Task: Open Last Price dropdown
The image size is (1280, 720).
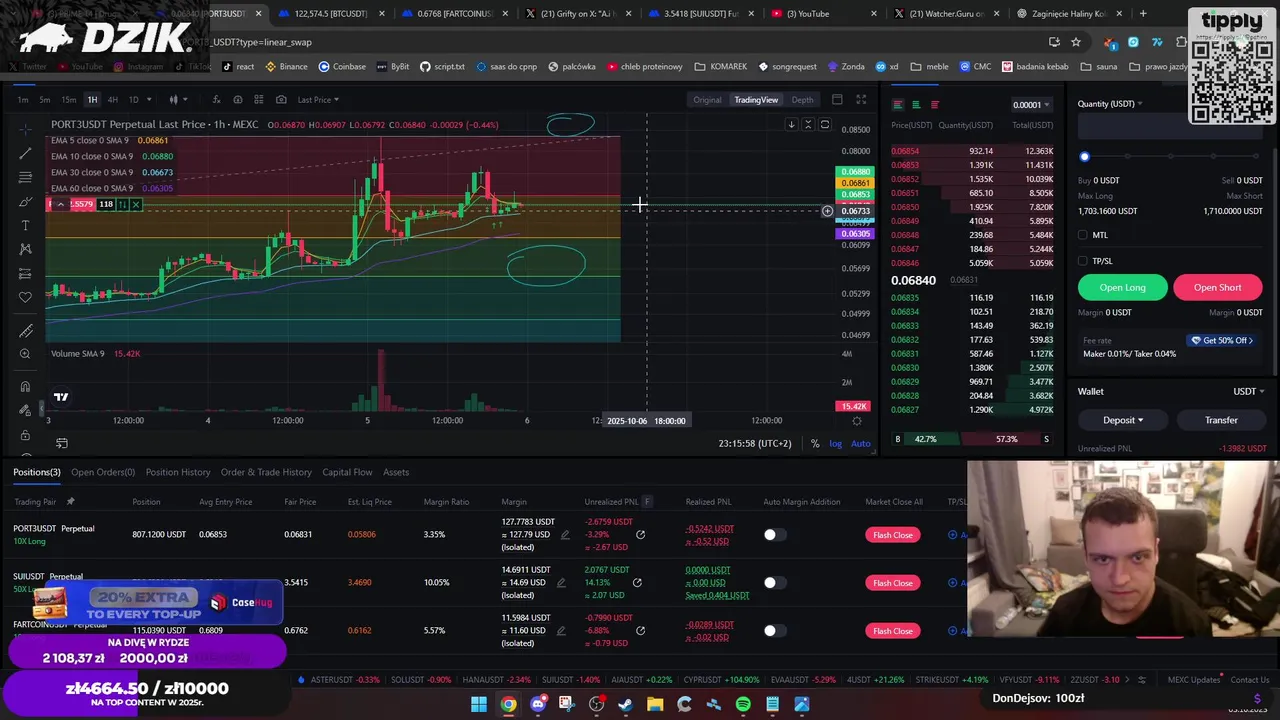Action: [x=318, y=99]
